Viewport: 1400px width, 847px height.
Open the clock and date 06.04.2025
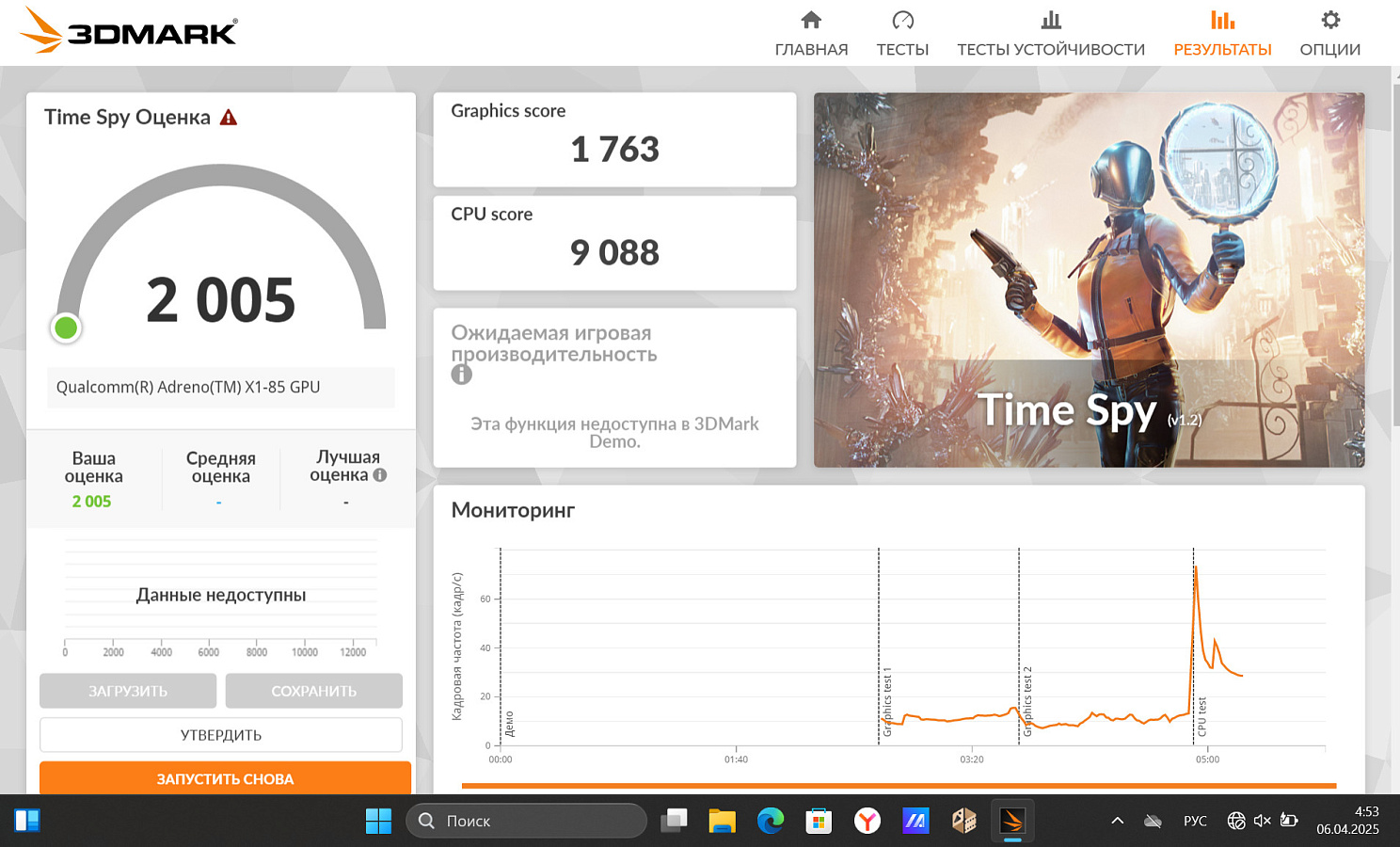point(1347,821)
